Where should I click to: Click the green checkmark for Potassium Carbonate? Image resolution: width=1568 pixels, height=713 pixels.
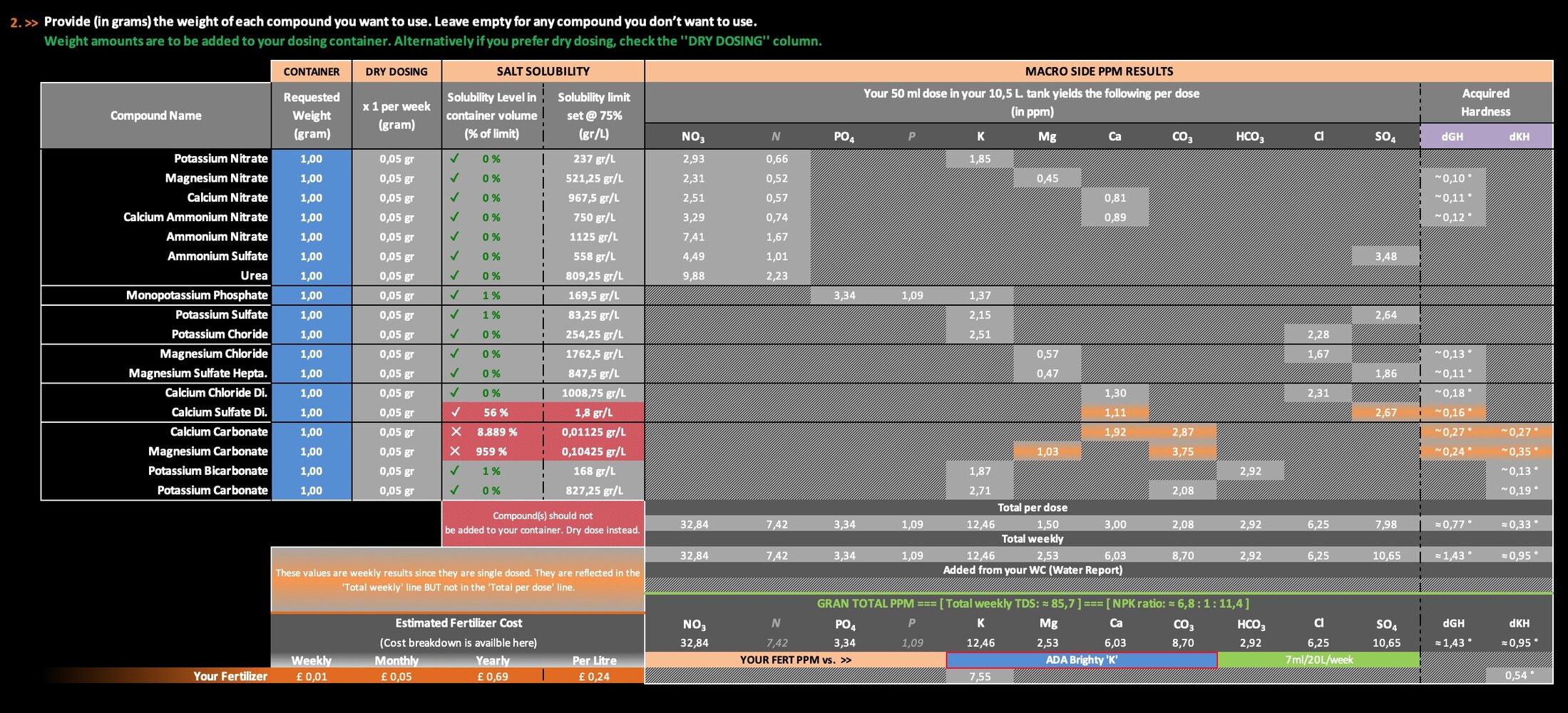click(455, 490)
